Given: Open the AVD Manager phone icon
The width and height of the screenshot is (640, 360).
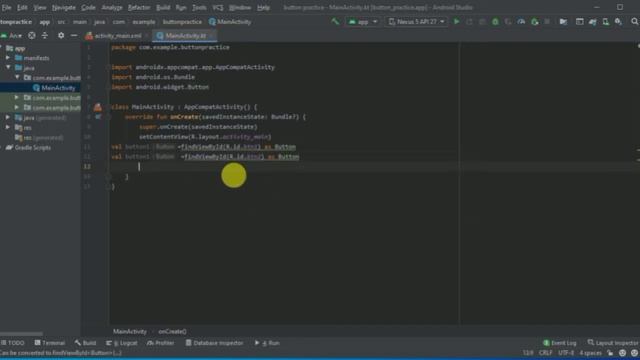Looking at the screenshot, I should coord(606,22).
